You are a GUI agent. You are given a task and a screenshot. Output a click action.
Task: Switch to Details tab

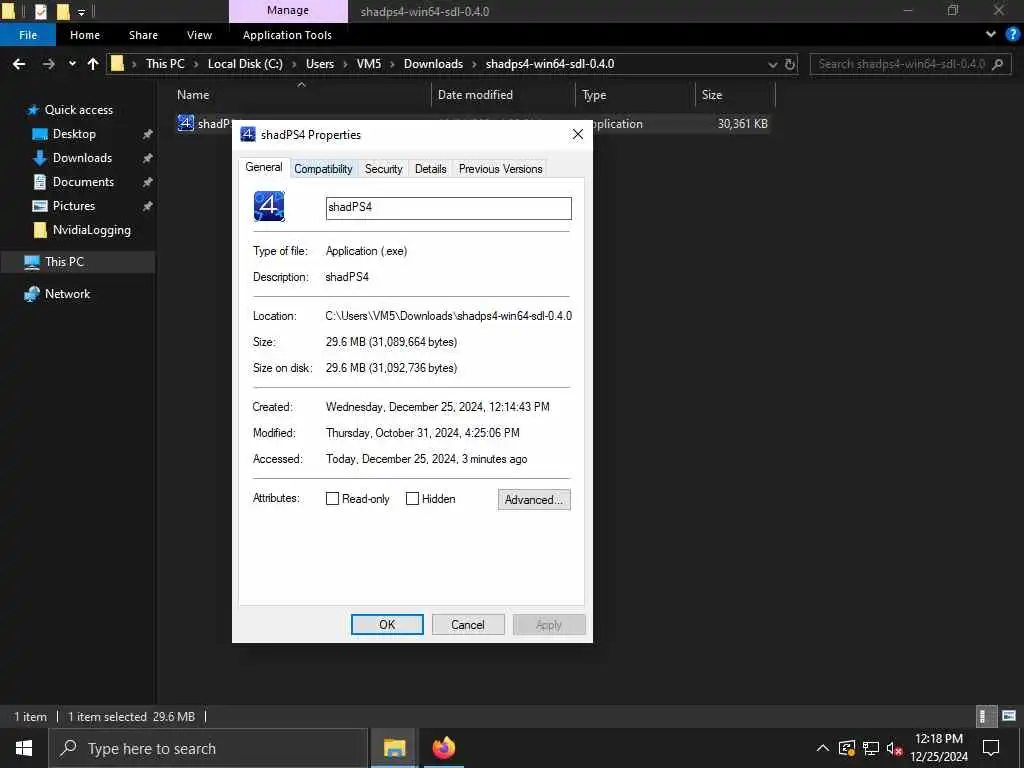(430, 168)
